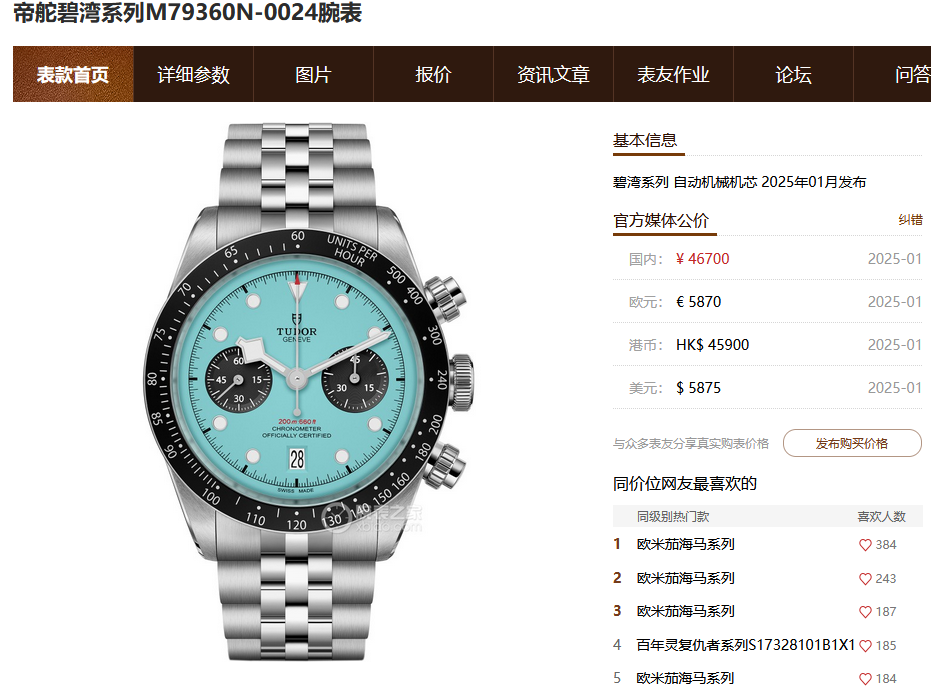Click heart icon beside 185 likes
931x700 pixels.
point(865,646)
